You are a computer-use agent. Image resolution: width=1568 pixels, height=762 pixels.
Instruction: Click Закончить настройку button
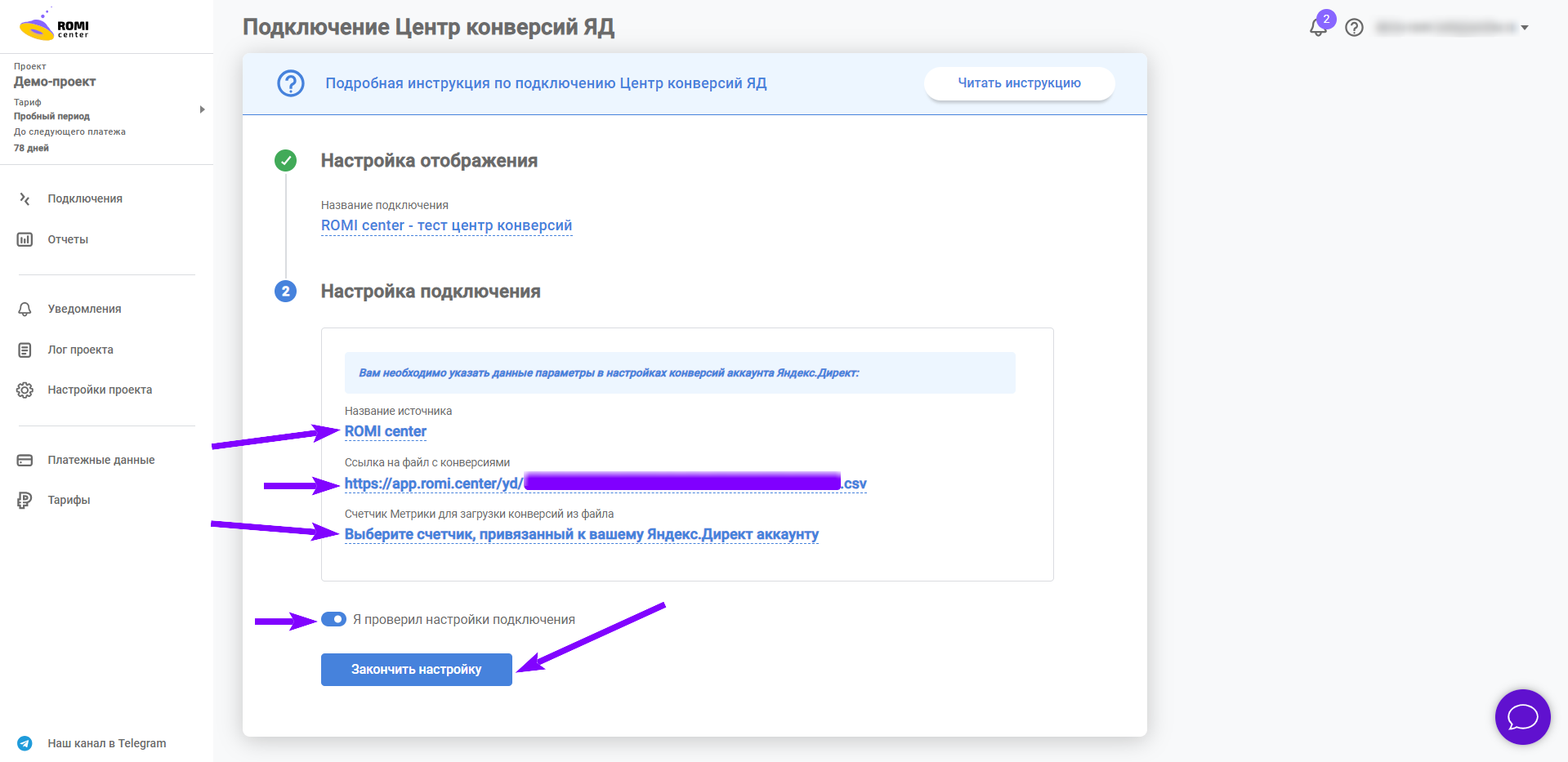tap(417, 670)
